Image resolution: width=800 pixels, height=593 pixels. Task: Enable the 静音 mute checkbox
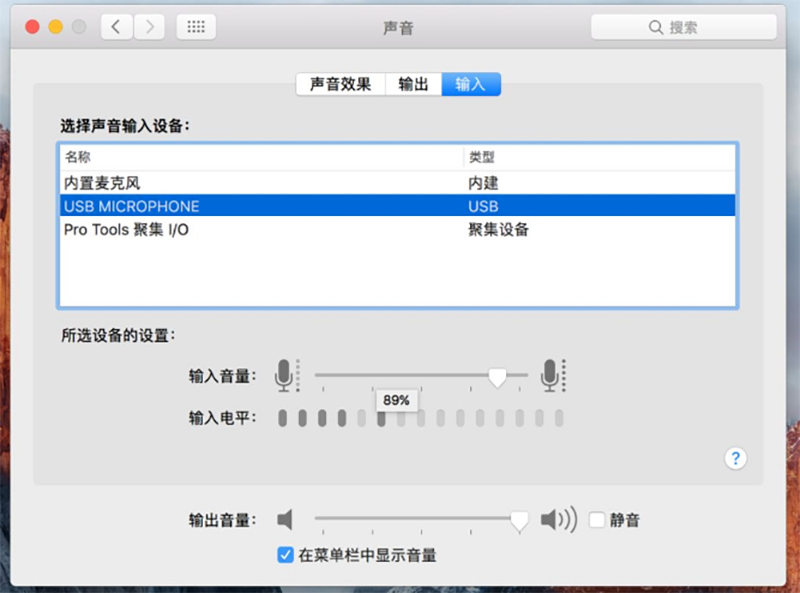coord(597,520)
